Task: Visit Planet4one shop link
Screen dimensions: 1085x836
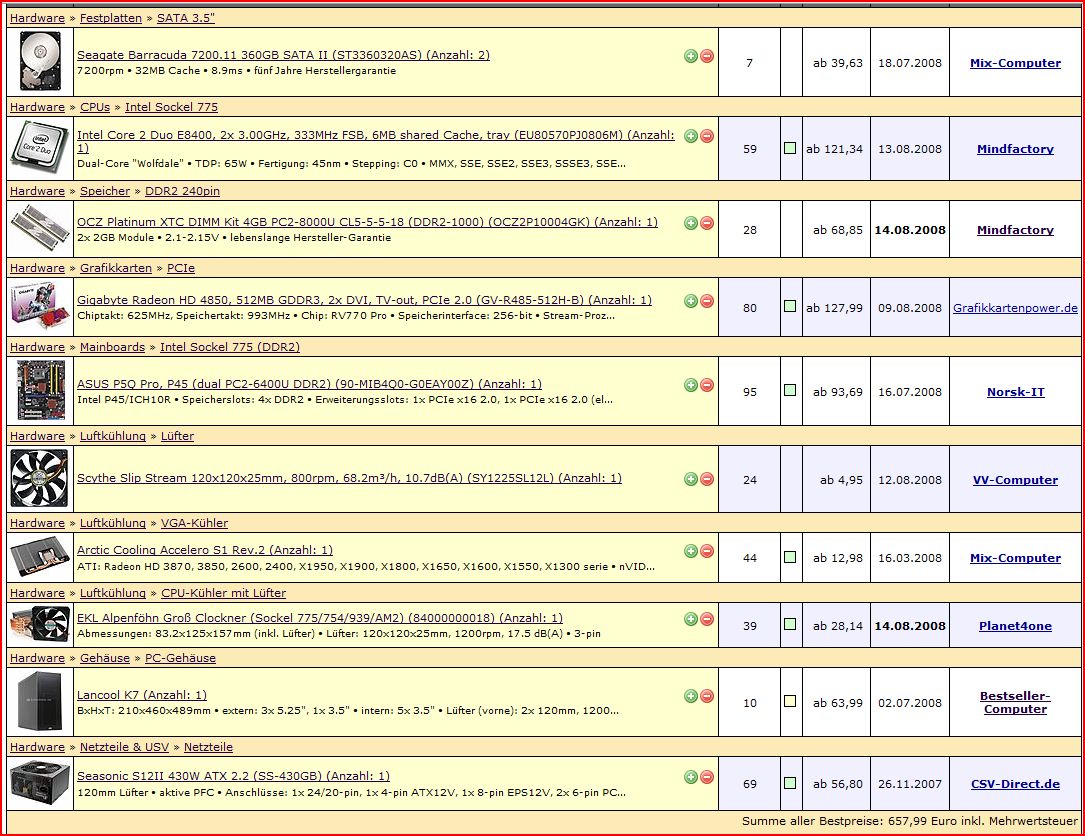Action: click(1015, 626)
